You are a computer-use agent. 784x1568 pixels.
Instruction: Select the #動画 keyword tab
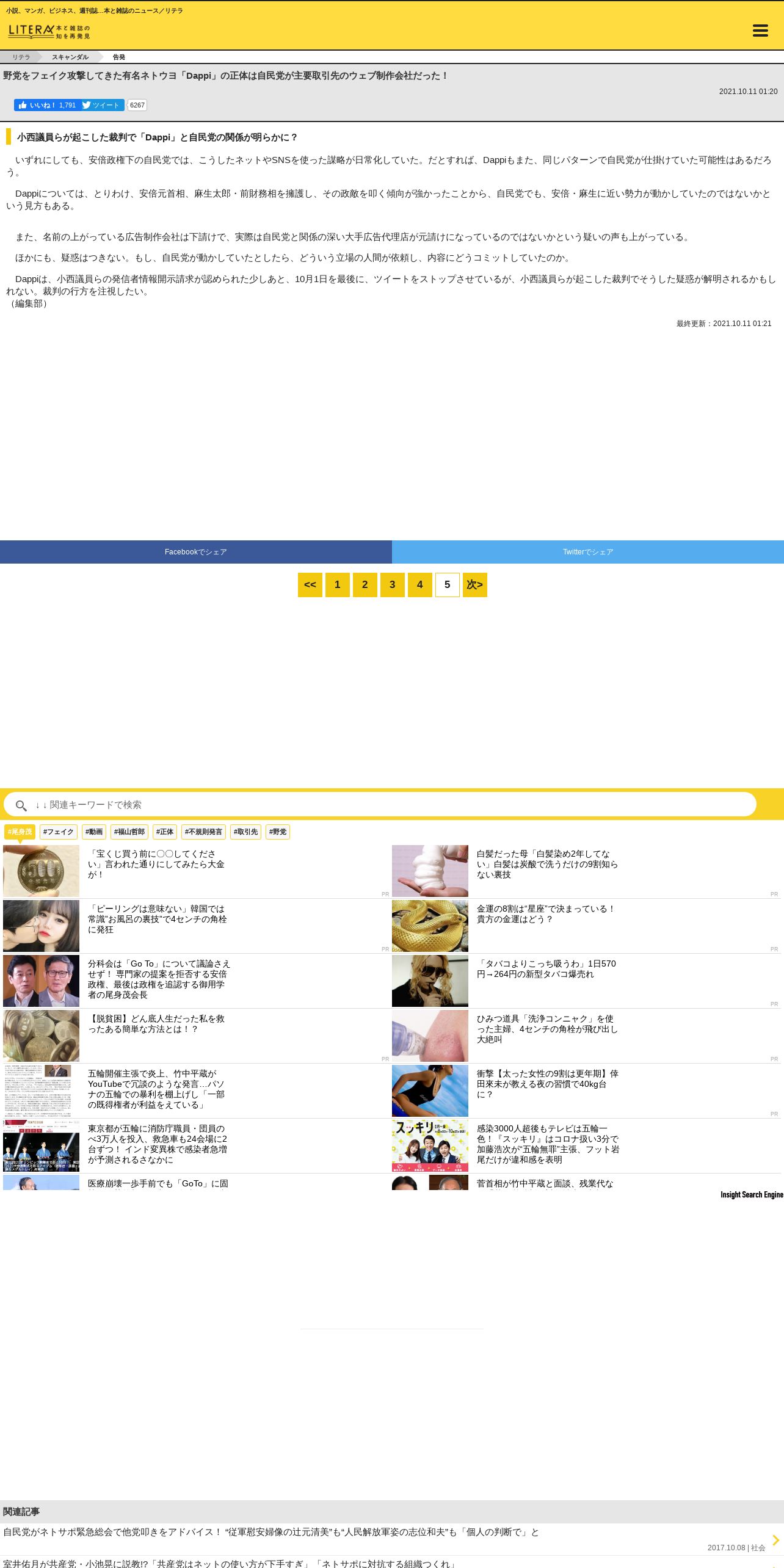tap(94, 832)
